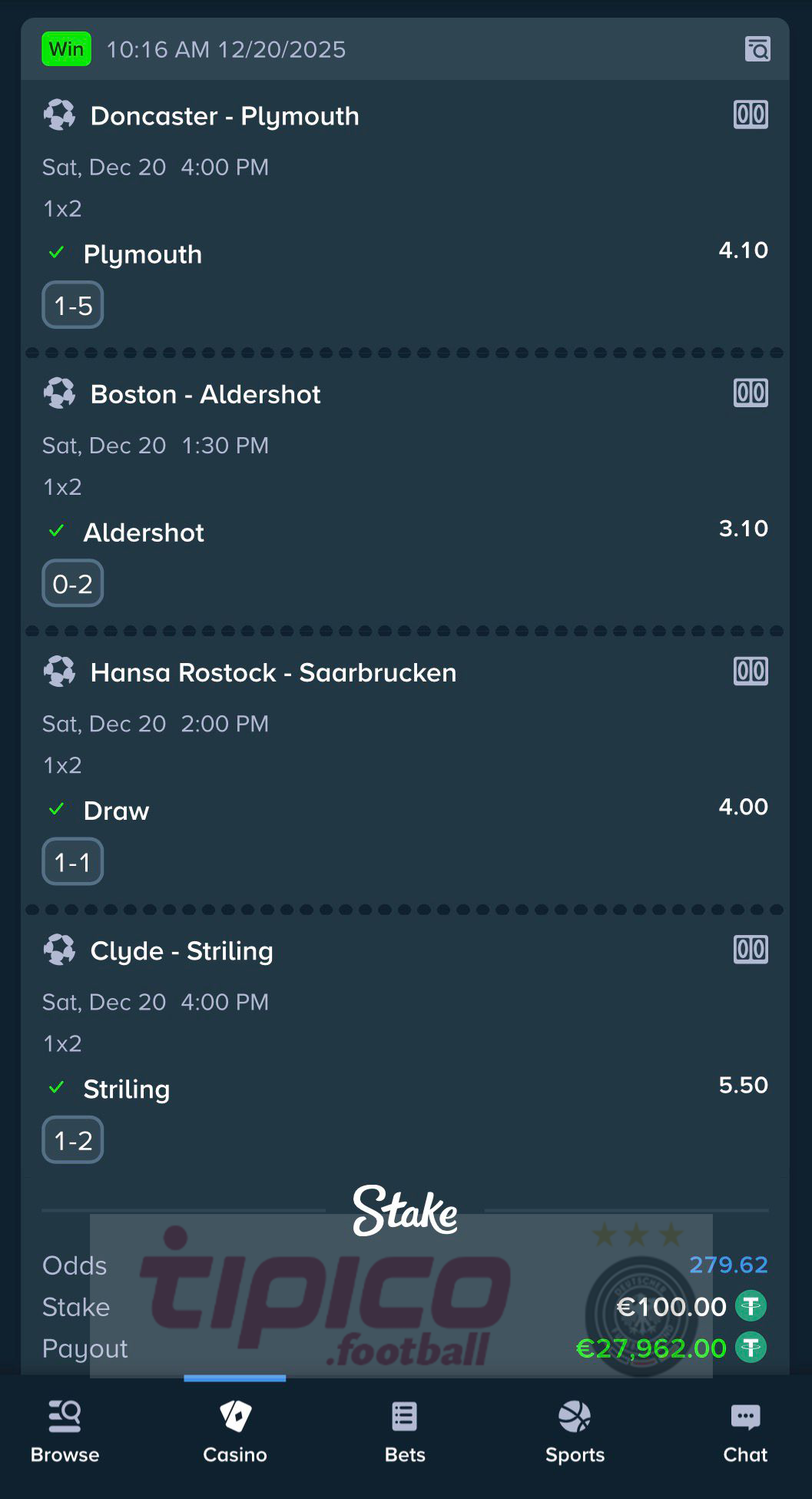
Task: Click the Win status badge
Action: (66, 48)
